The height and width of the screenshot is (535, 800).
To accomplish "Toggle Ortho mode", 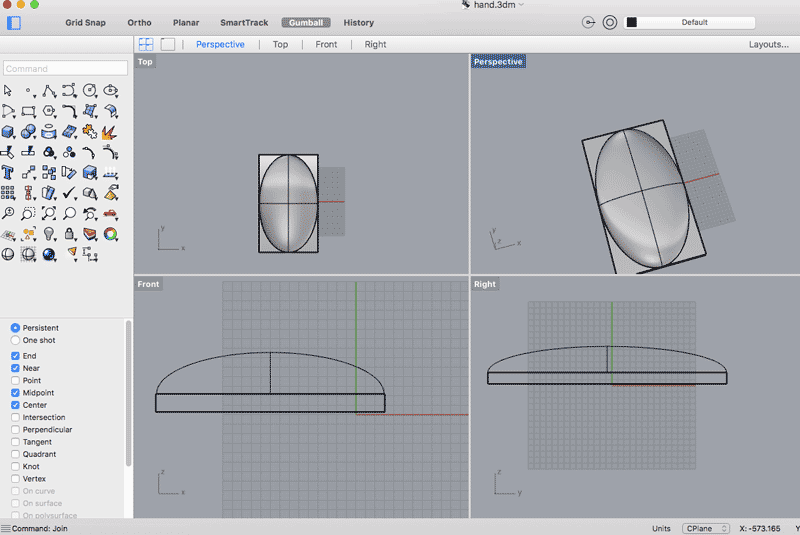I will pos(139,22).
